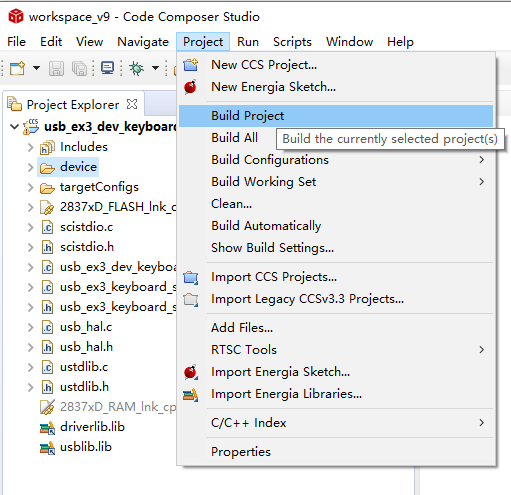Select the usblib.lib file

[86, 447]
